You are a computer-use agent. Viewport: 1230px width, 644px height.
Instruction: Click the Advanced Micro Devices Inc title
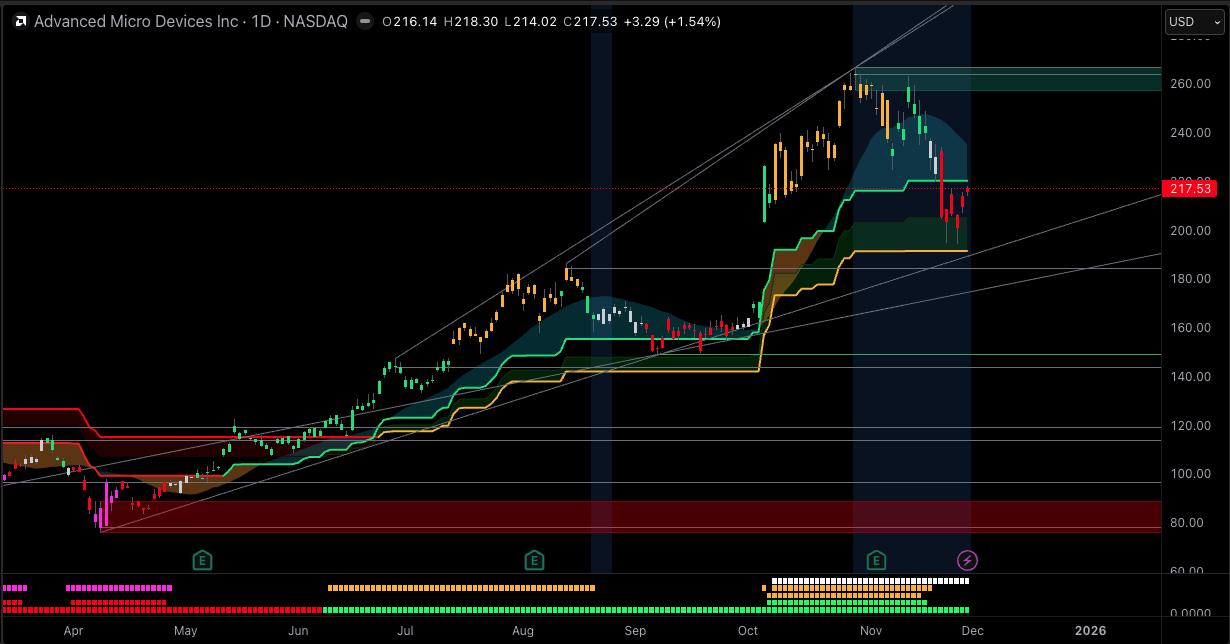point(134,21)
